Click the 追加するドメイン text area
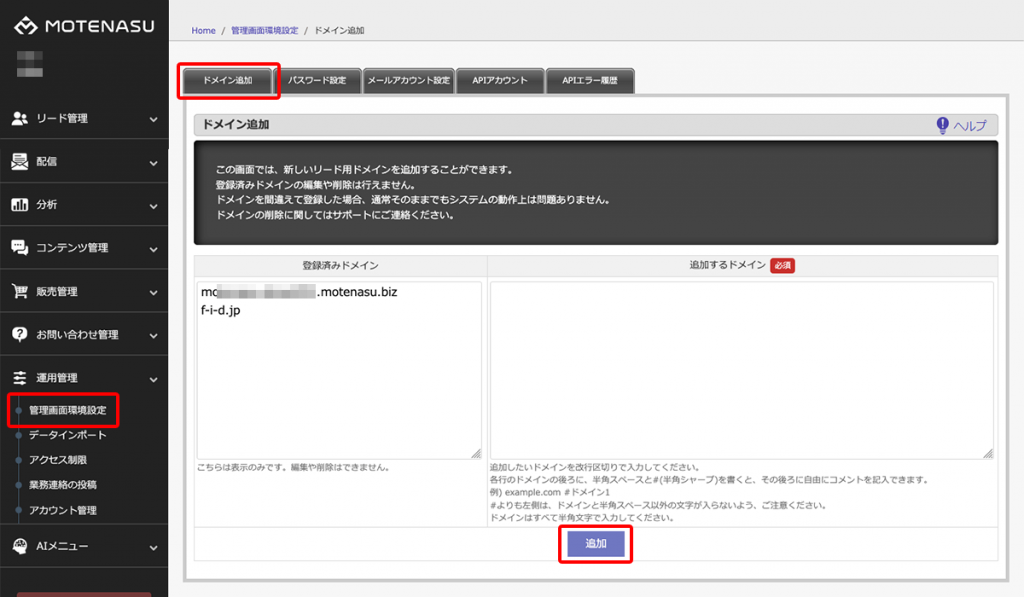This screenshot has width=1024, height=597. coord(741,370)
